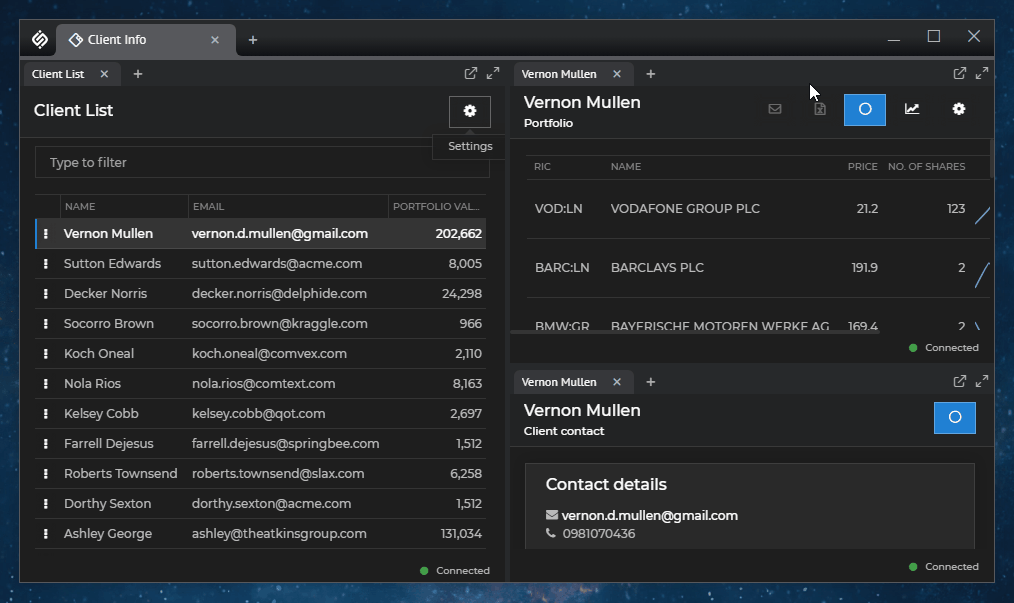Sort by the Email column header
Screen dimensions: 1014x603
286,207
